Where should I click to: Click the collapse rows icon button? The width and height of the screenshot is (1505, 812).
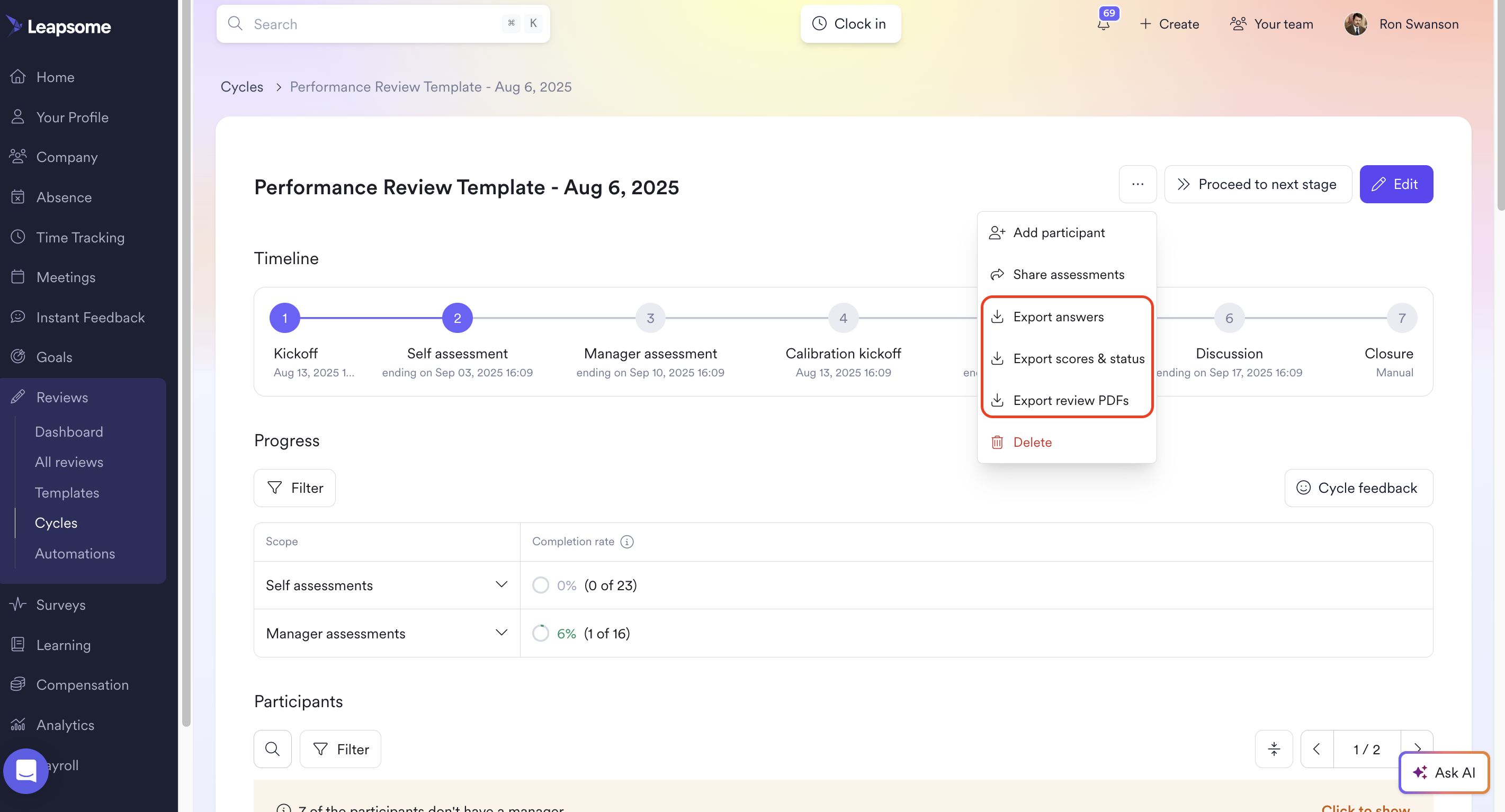click(x=1274, y=749)
